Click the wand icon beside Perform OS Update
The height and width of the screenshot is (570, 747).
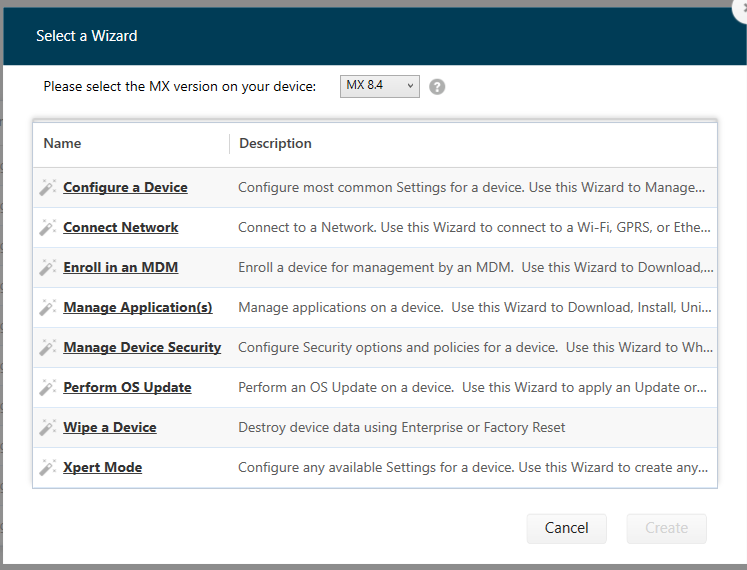tap(47, 387)
